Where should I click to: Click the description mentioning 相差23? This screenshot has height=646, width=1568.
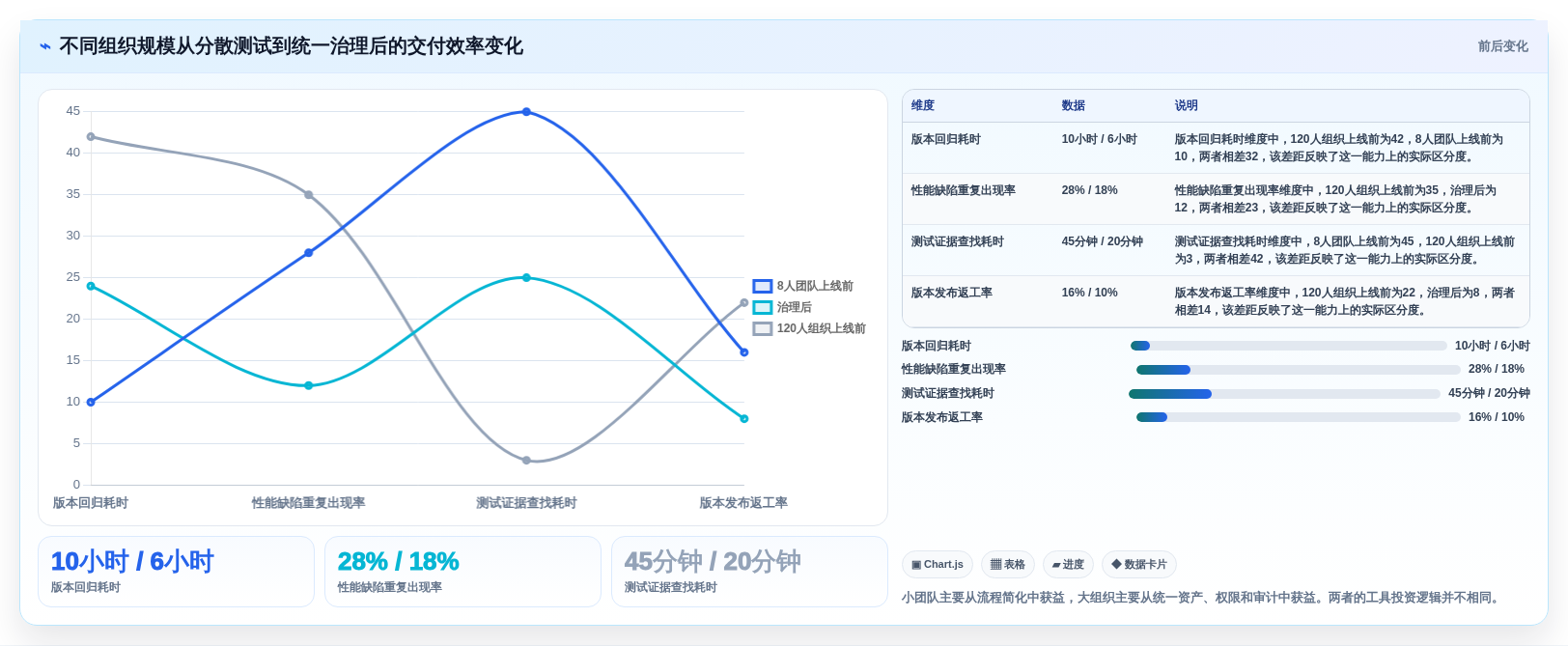pos(1335,199)
